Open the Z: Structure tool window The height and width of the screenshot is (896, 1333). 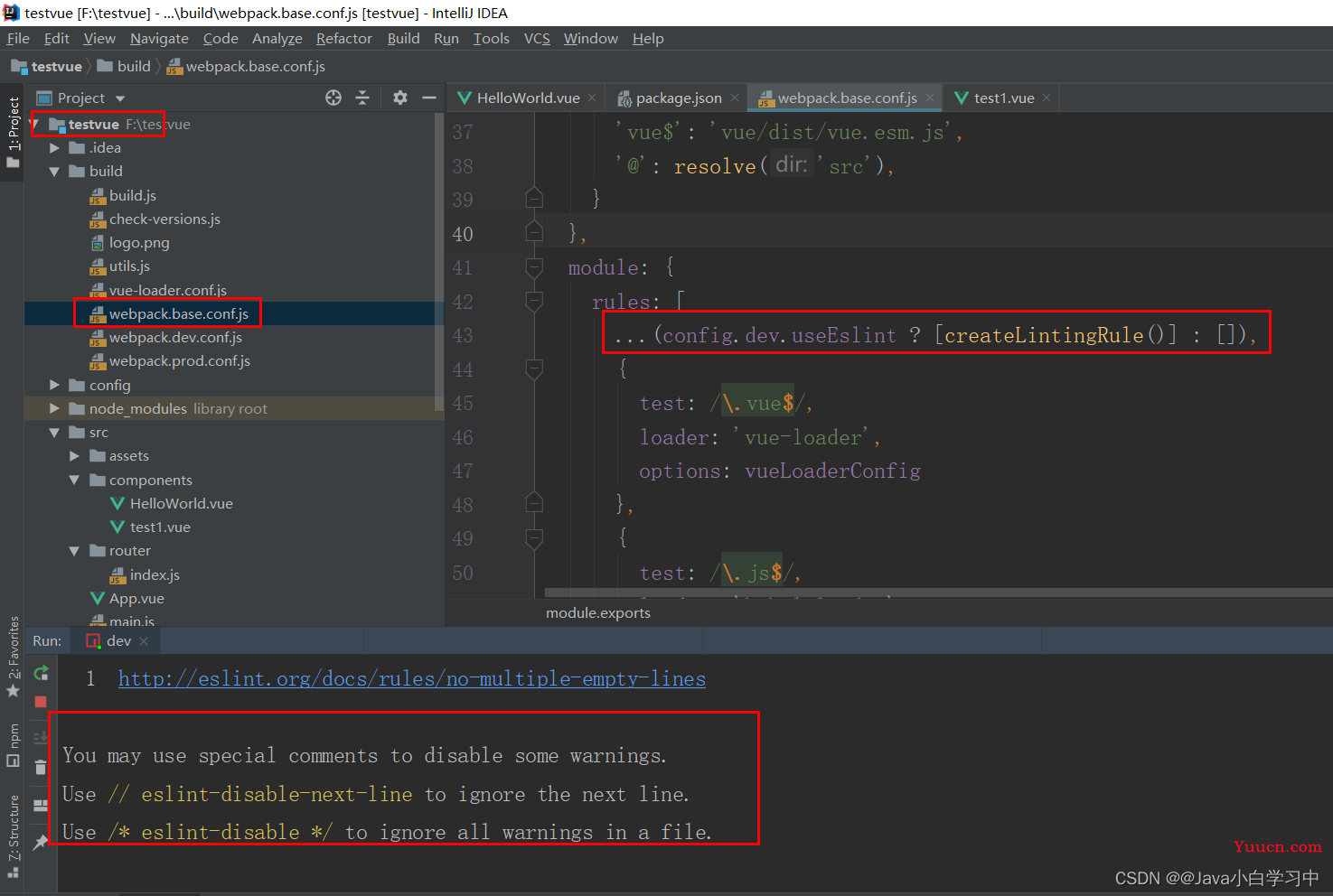[13, 837]
